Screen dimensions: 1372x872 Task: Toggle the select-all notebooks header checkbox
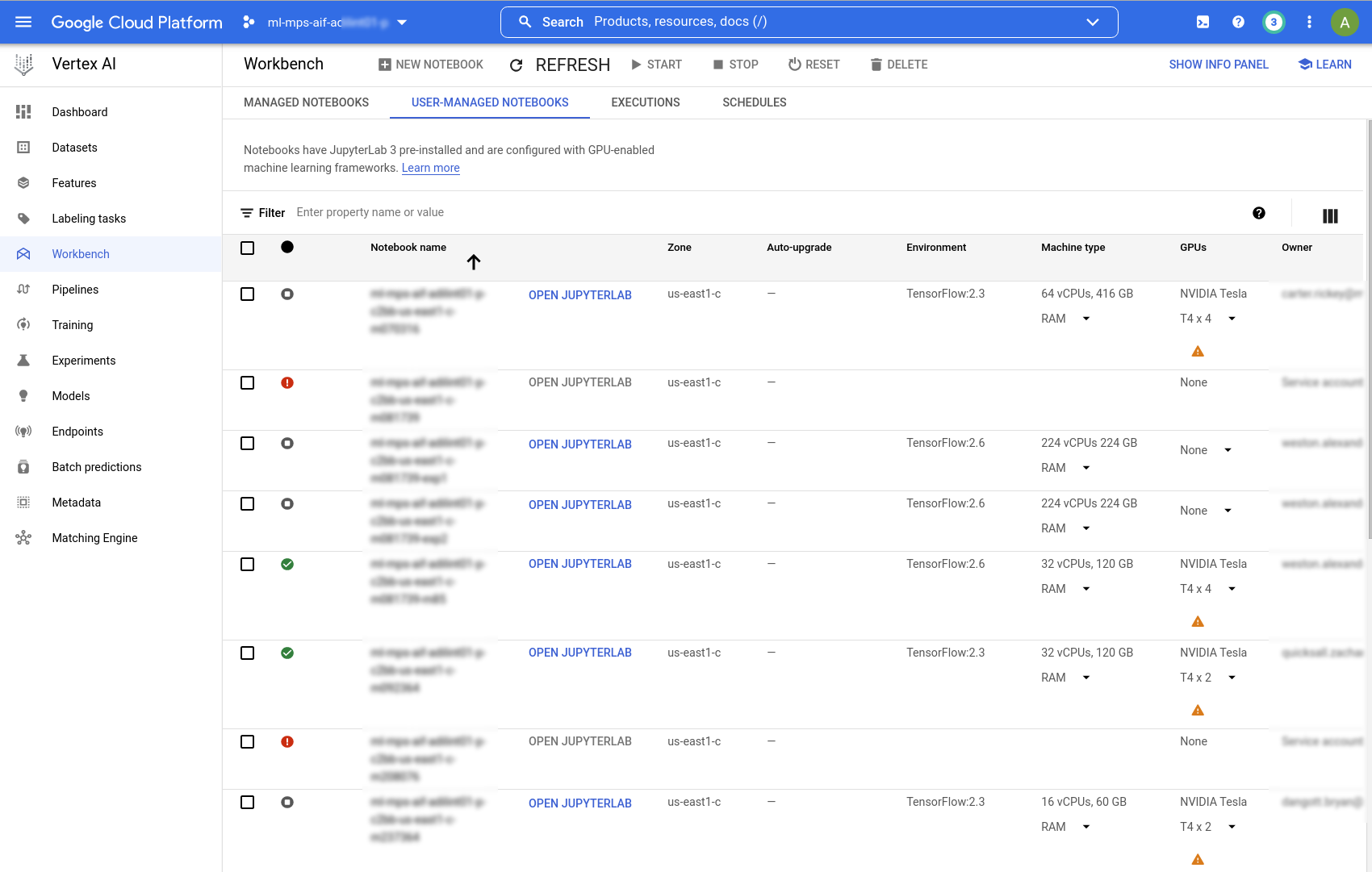(248, 248)
